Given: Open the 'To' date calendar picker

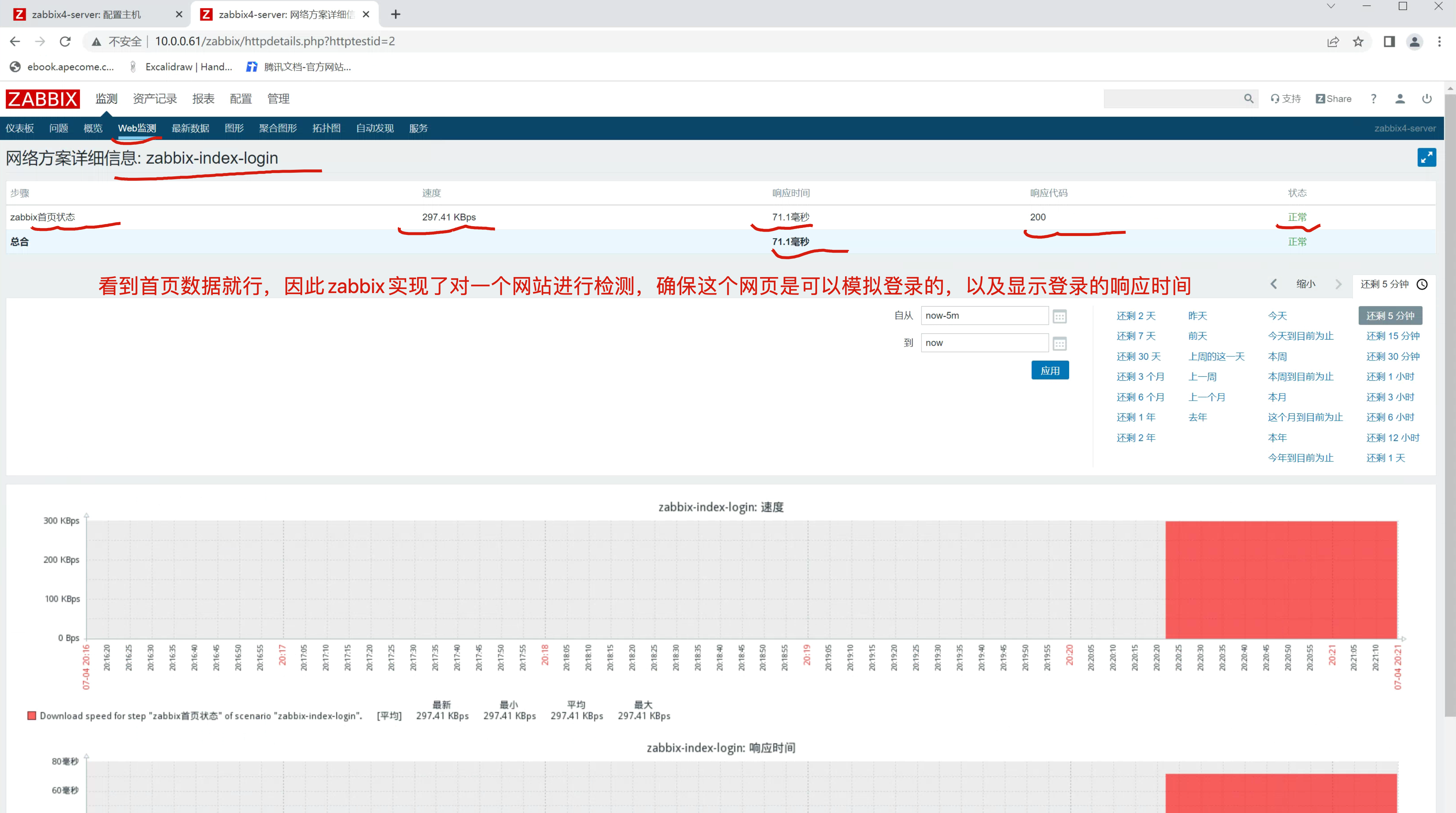Looking at the screenshot, I should (1059, 344).
